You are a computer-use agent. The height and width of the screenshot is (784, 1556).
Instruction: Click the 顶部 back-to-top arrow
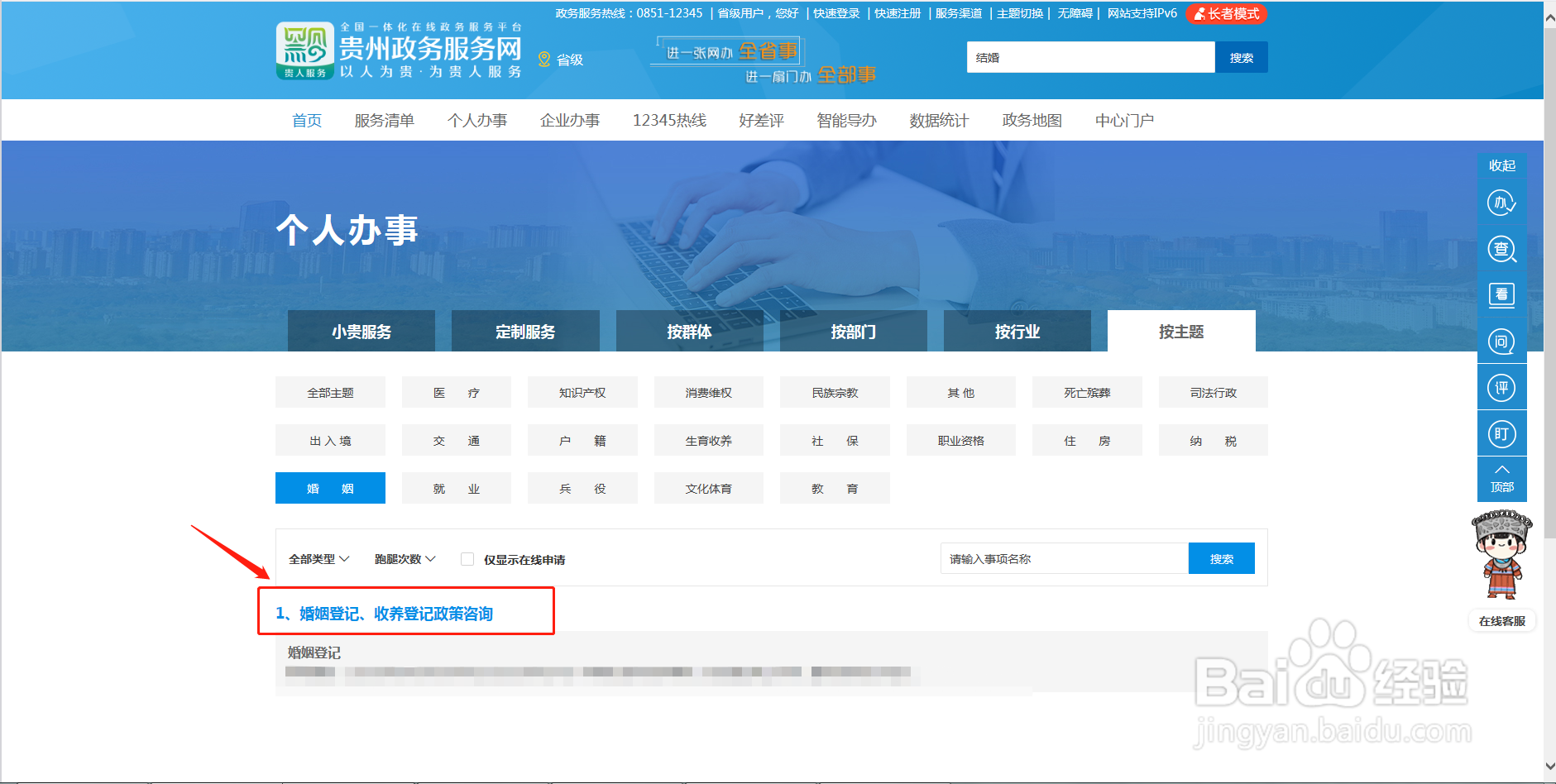tap(1501, 479)
